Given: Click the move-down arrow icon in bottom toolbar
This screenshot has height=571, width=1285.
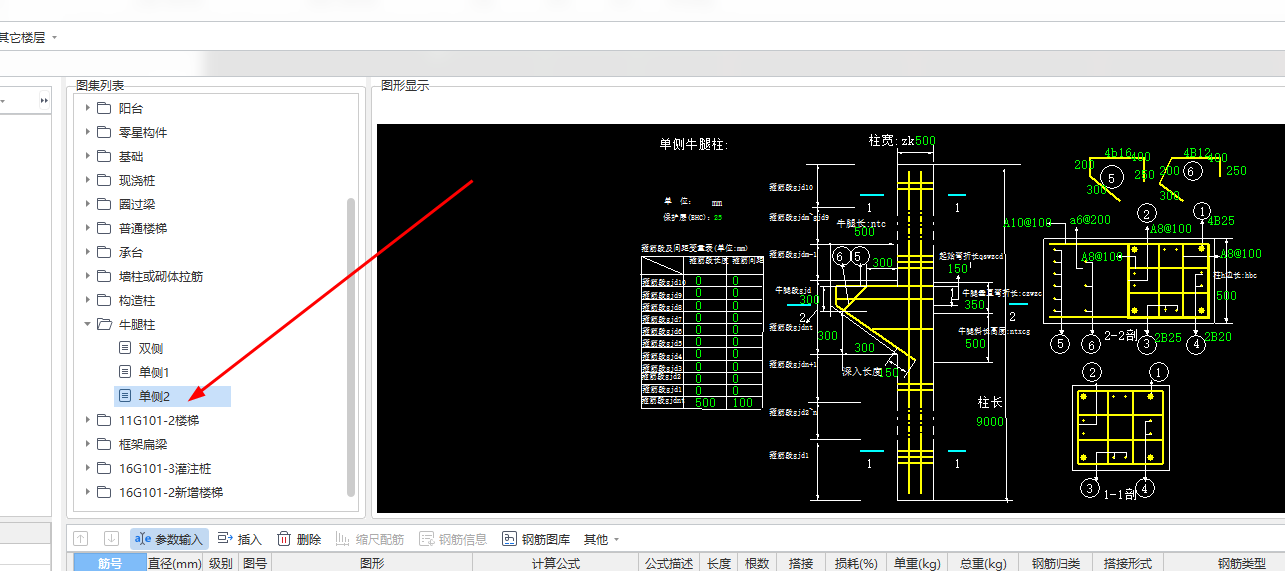Looking at the screenshot, I should pos(111,539).
